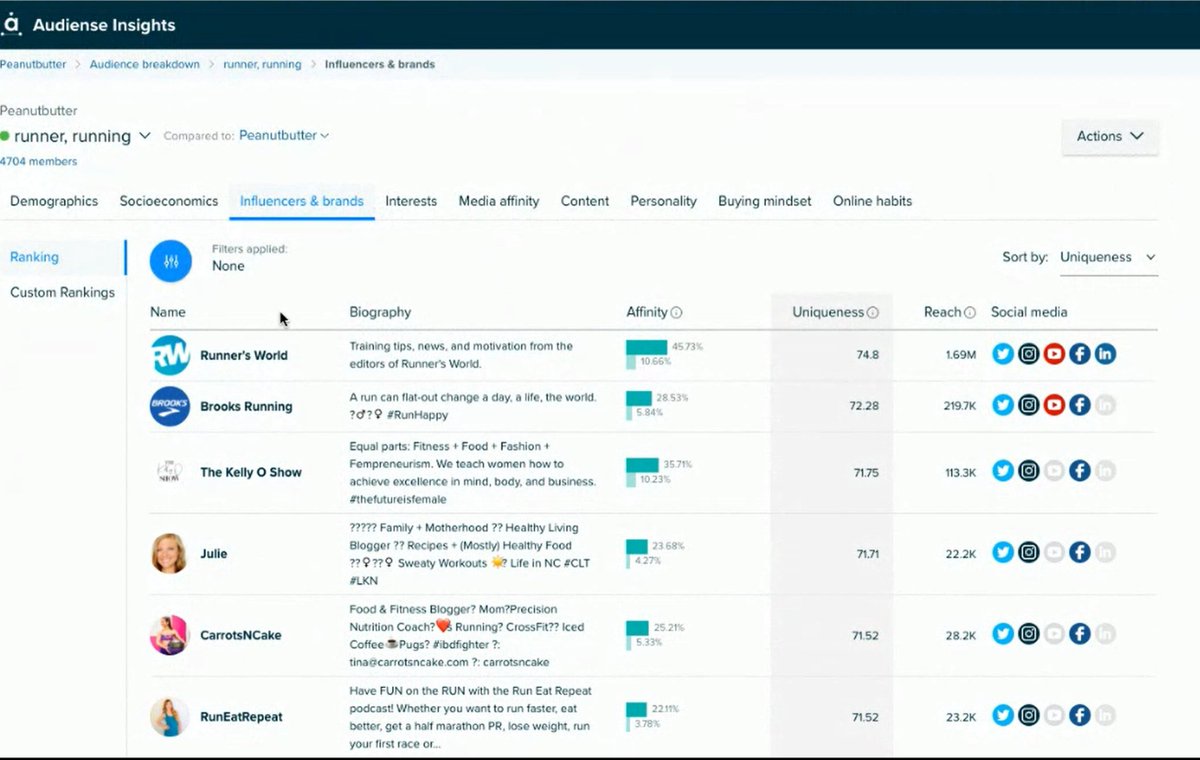1200x760 pixels.
Task: Click the Reach info icon
Action: 970,312
